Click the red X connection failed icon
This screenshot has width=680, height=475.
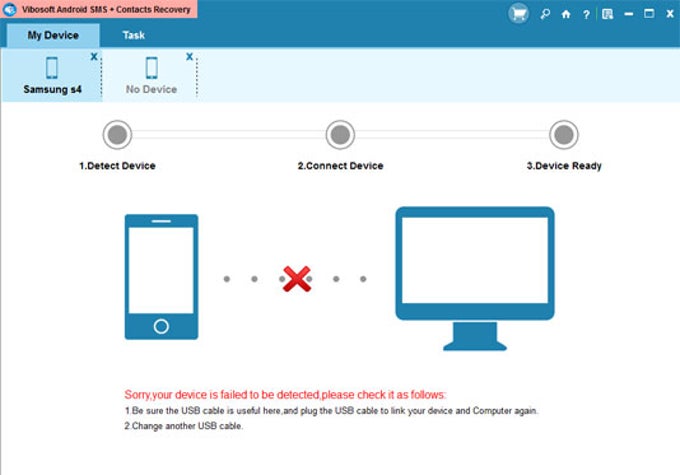pyautogui.click(x=297, y=278)
